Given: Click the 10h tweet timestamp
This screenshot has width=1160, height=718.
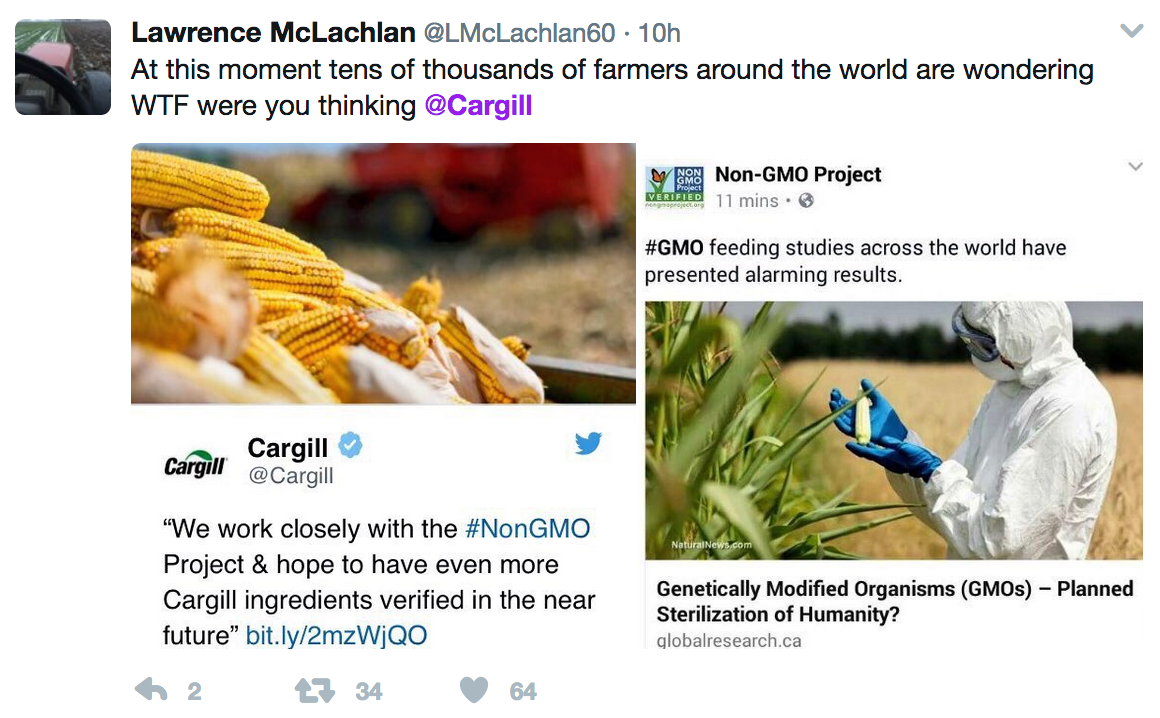Looking at the screenshot, I should point(659,33).
